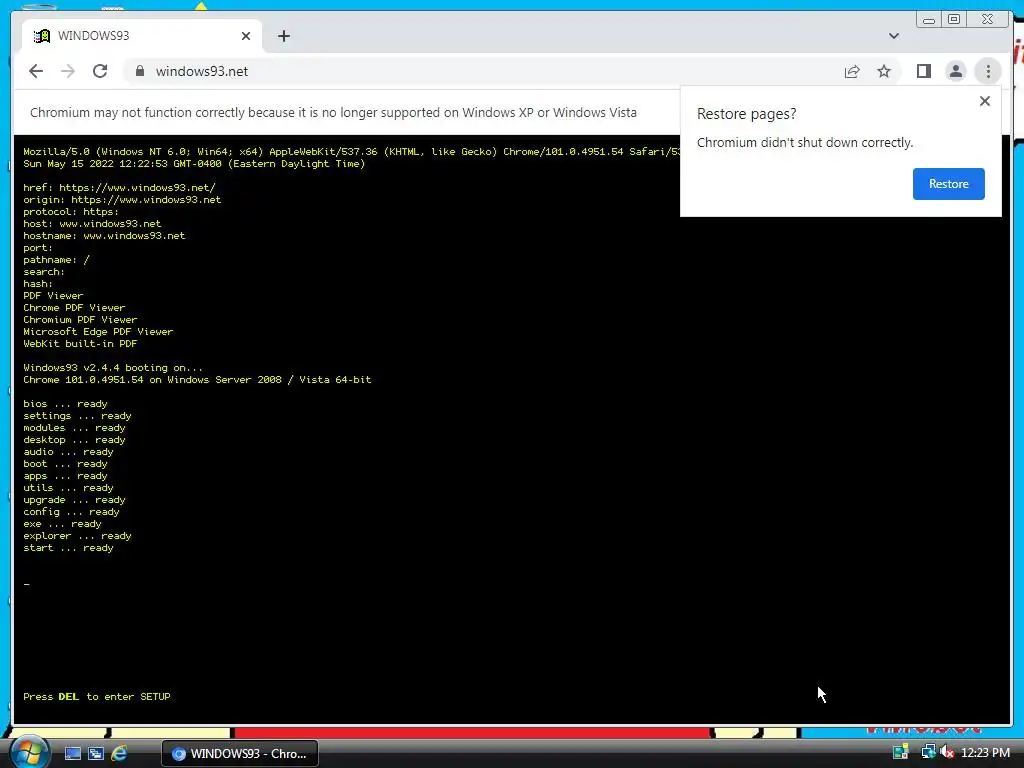Close the WINDOWS93 tab

[246, 36]
